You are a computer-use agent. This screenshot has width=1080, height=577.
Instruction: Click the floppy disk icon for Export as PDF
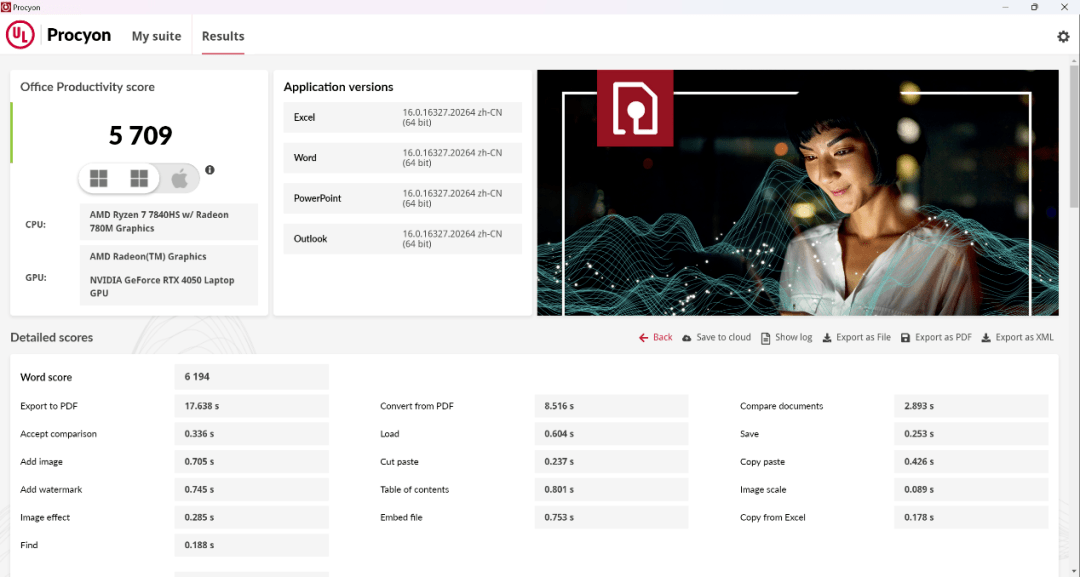coord(906,338)
